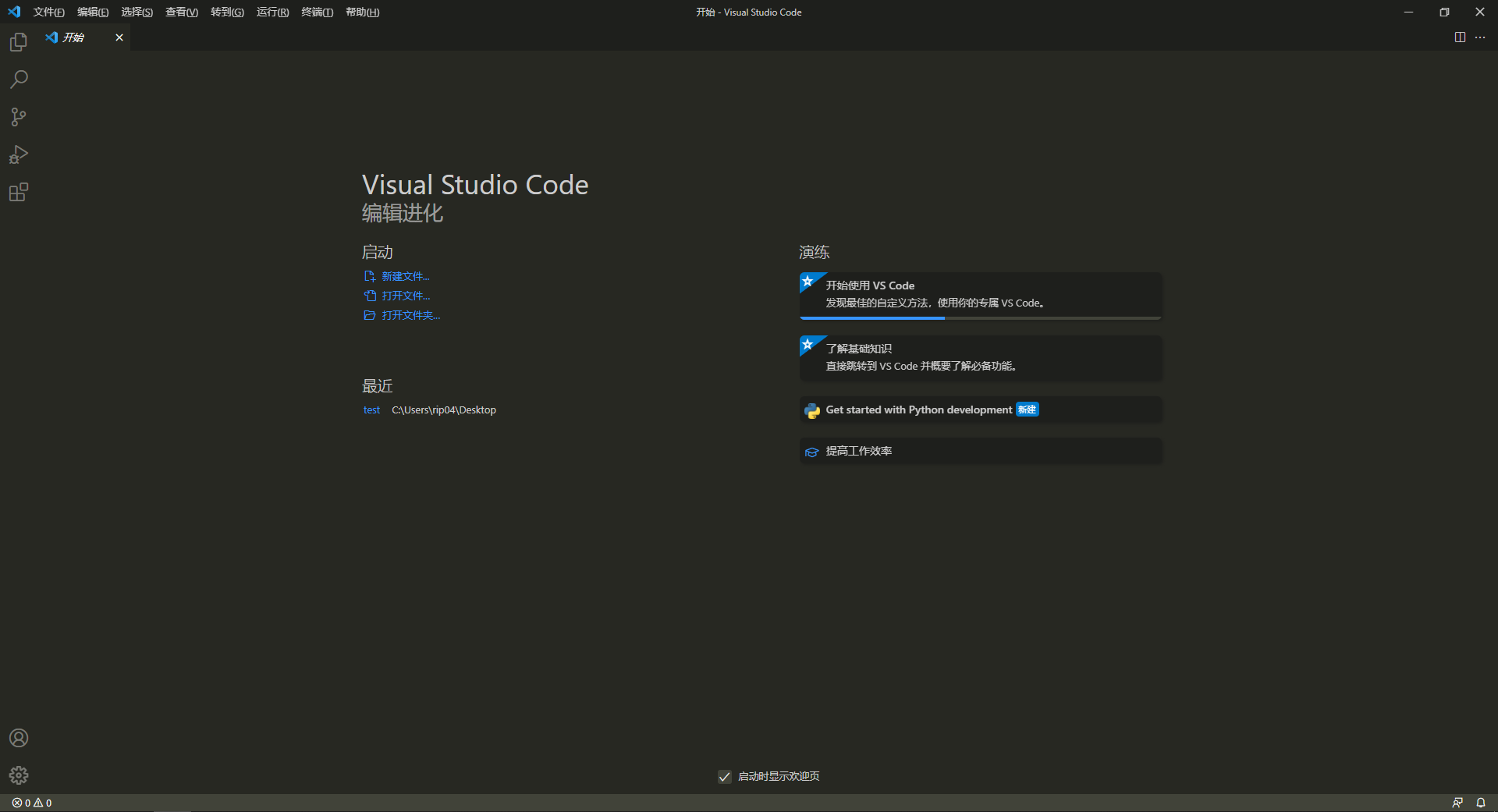Click the feedback icon in status bar
1498x812 pixels.
[1457, 803]
